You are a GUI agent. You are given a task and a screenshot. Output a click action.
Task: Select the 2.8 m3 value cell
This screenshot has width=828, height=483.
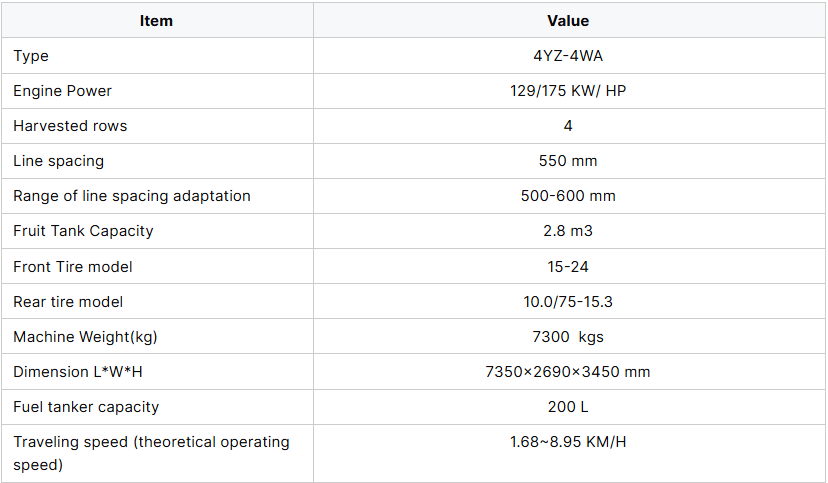[x=568, y=231]
